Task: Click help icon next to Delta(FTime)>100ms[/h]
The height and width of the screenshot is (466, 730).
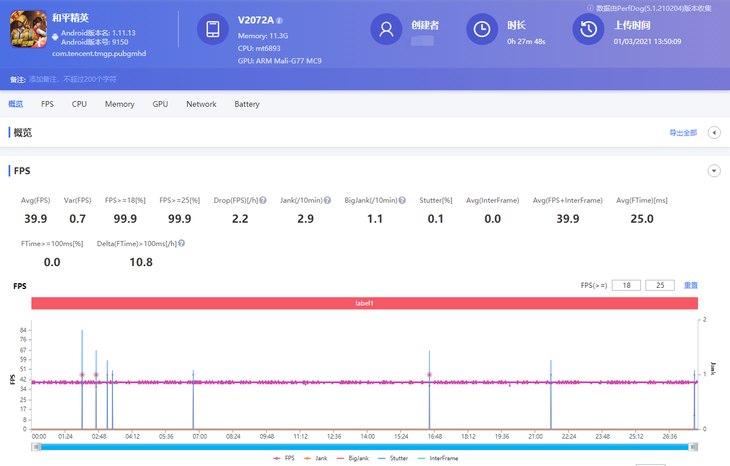Action: coord(181,244)
